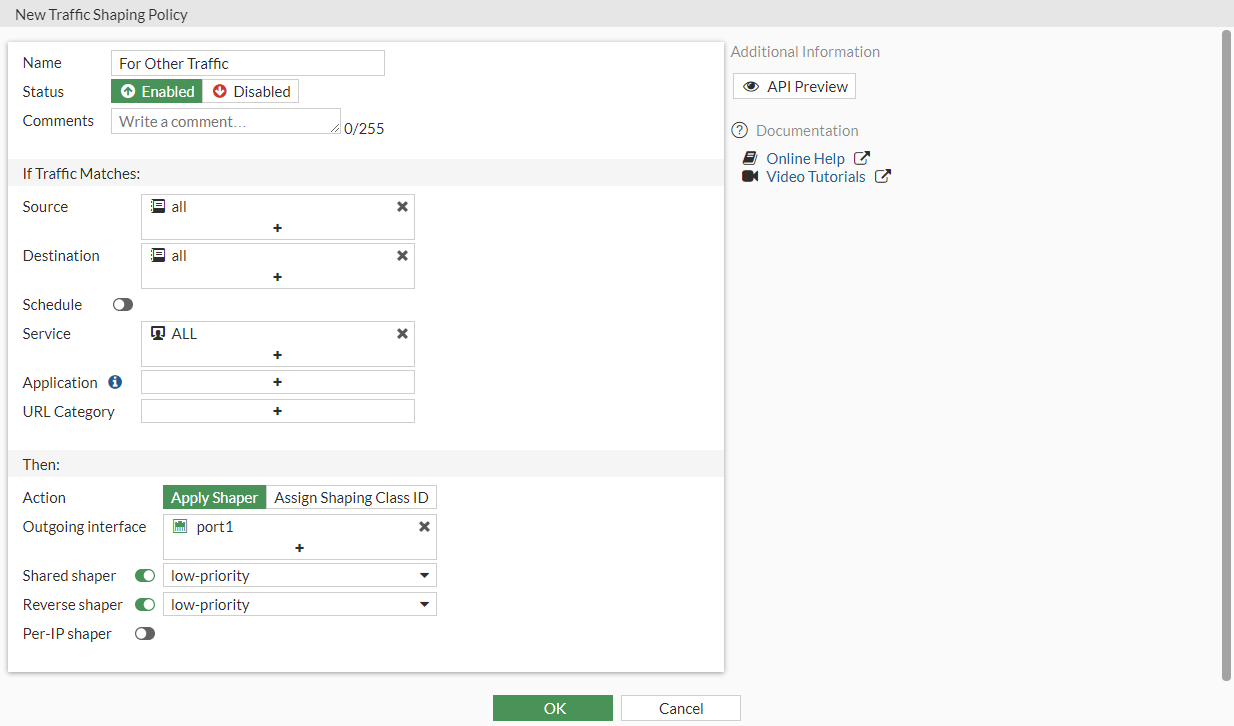Click the Application info icon
This screenshot has width=1234, height=726.
point(115,381)
